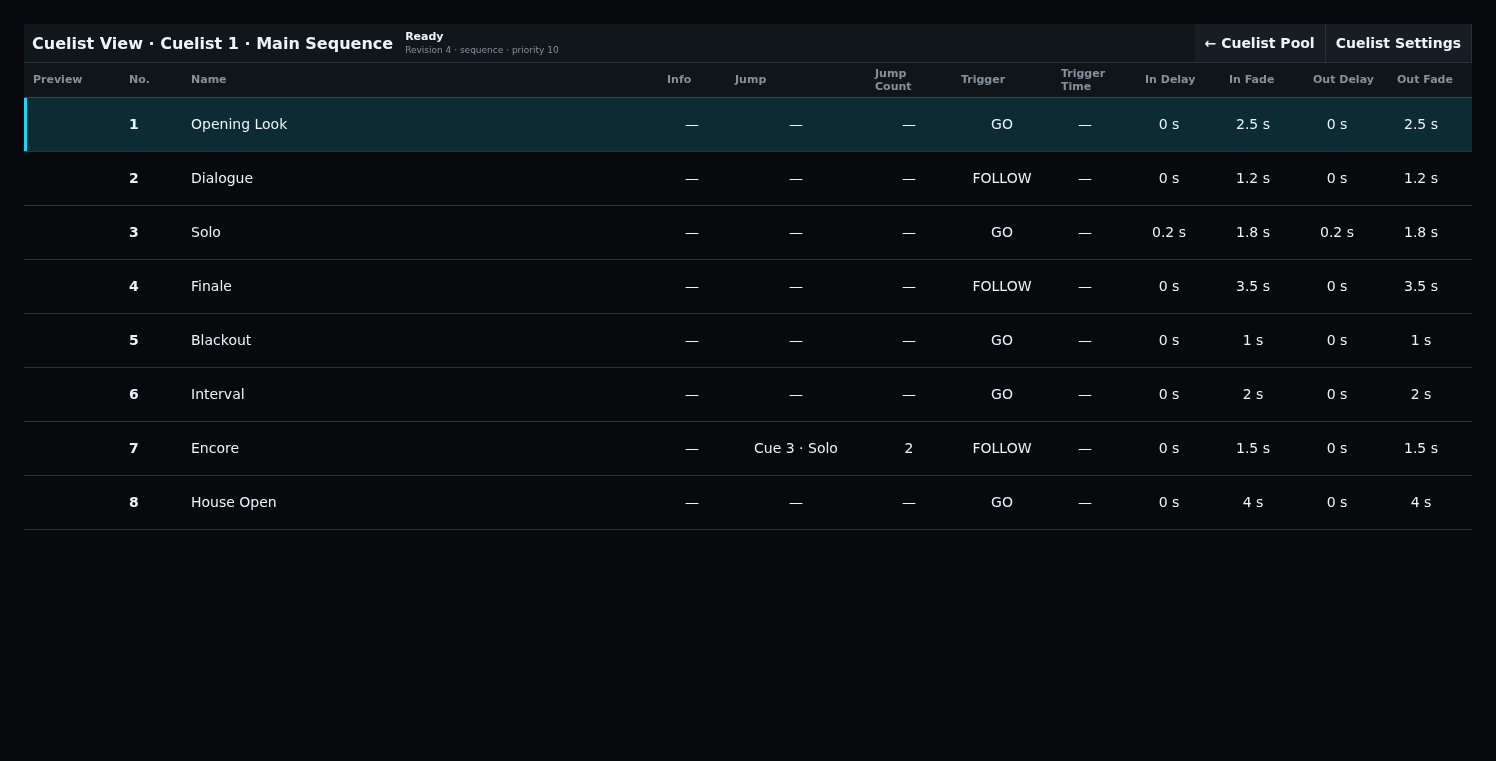Viewport: 1496px width, 761px height.
Task: Click the Solo cue's In Delay 0.2 s
Action: pyautogui.click(x=1169, y=232)
